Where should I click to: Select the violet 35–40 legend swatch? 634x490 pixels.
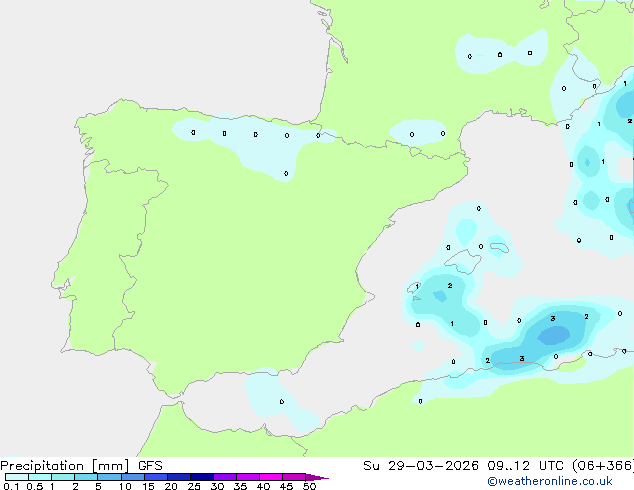point(248,477)
